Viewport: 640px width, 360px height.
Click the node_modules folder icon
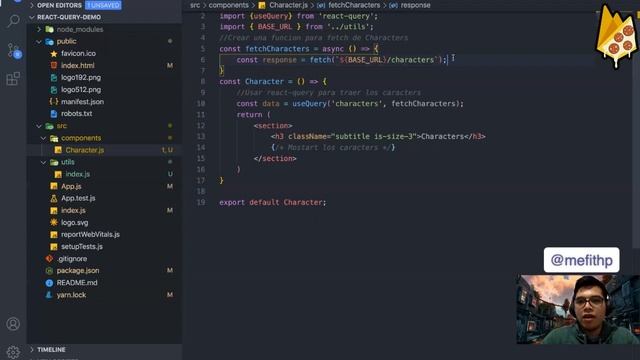[x=49, y=29]
